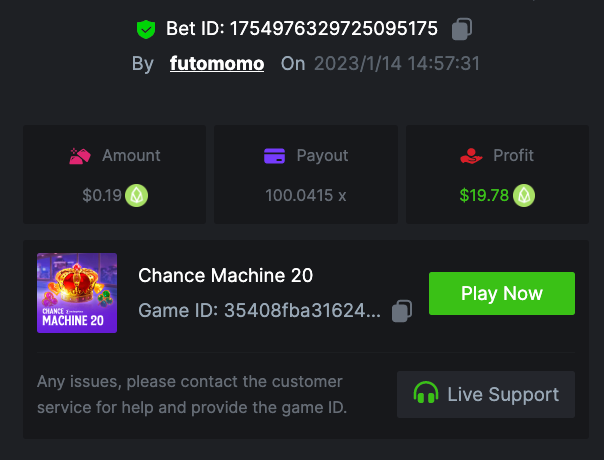Click the coin icon next to $19.78
Image resolution: width=604 pixels, height=460 pixels.
(524, 195)
